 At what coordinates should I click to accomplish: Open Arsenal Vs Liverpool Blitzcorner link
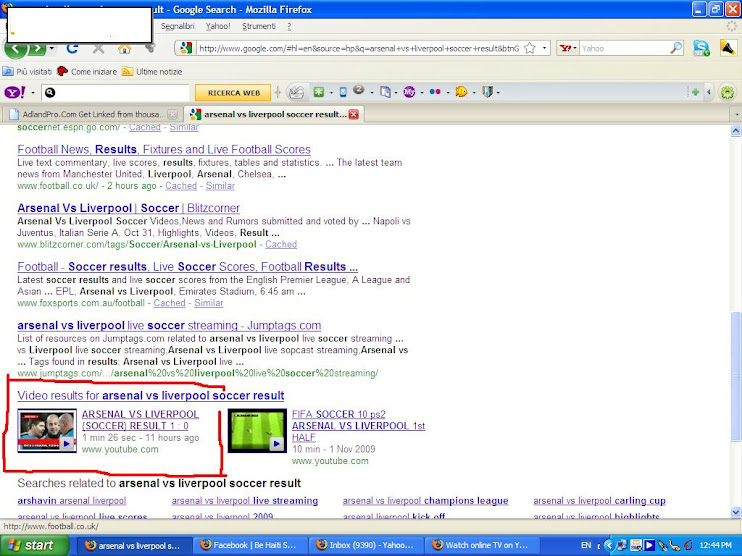pyautogui.click(x=128, y=208)
